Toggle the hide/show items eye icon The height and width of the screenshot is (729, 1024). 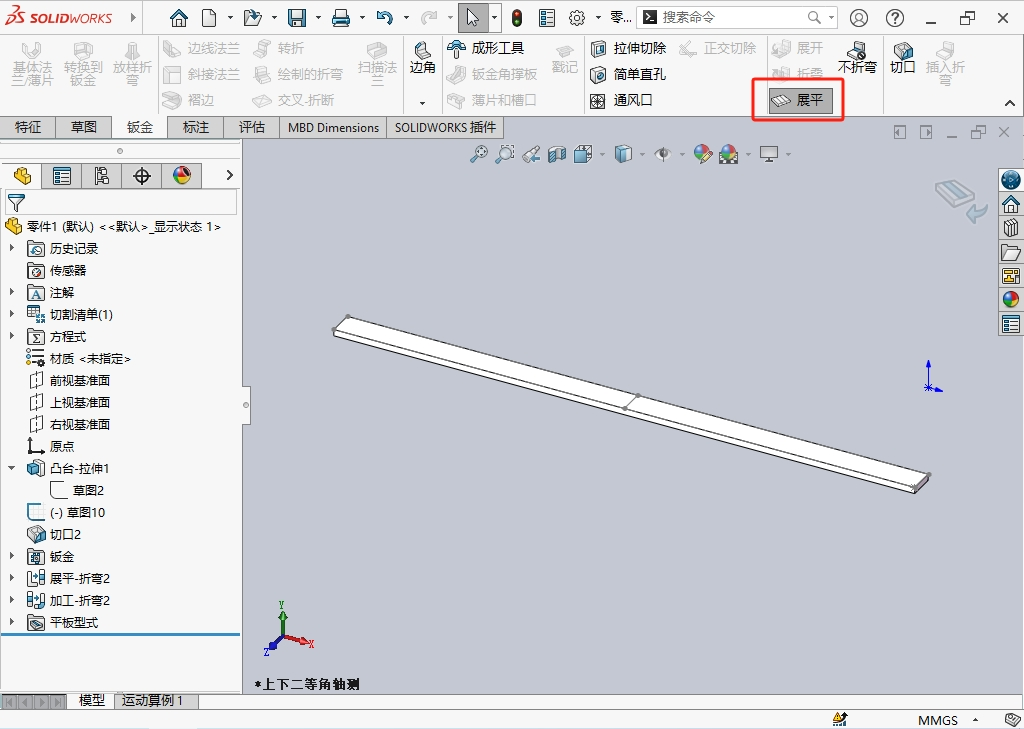661,153
